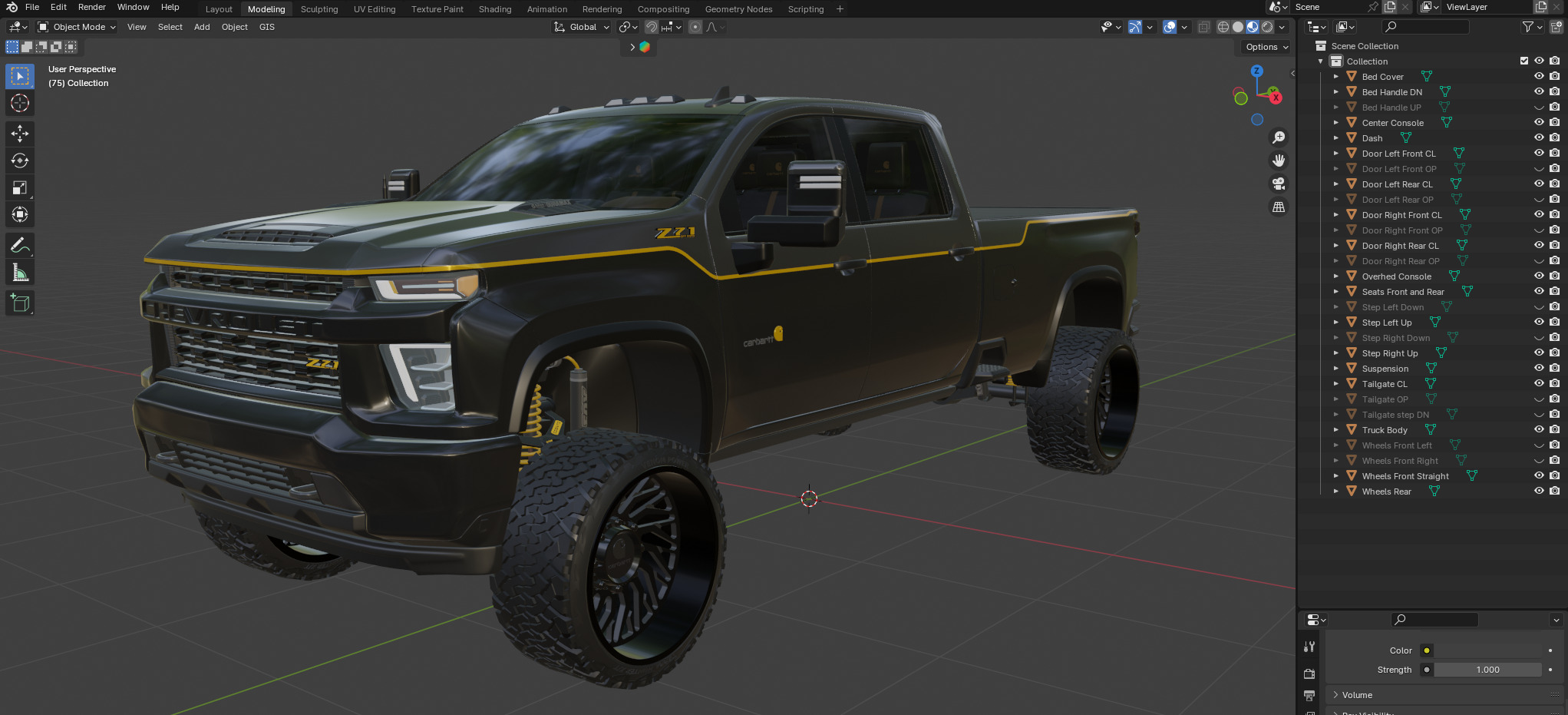This screenshot has width=1568, height=715.
Task: Hide Truck Body eye icon
Action: [1539, 429]
